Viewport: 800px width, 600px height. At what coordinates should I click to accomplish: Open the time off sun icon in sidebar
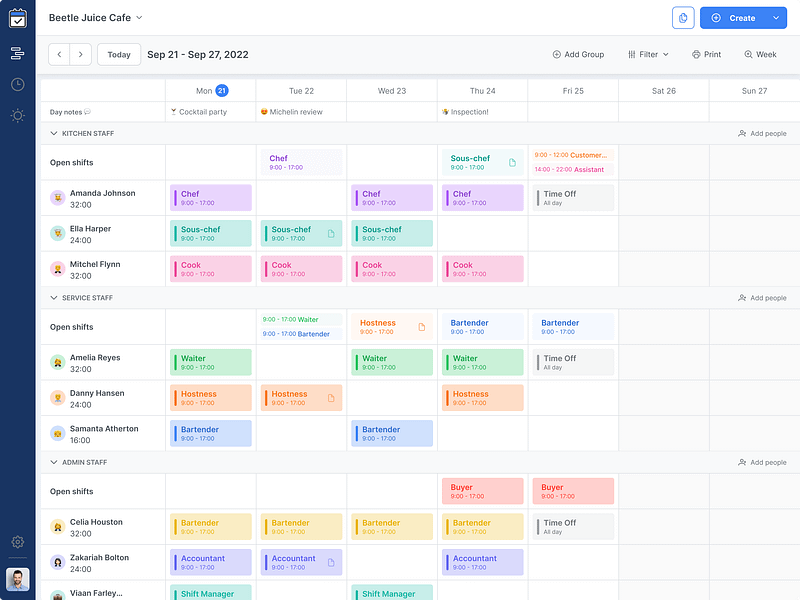(x=18, y=115)
